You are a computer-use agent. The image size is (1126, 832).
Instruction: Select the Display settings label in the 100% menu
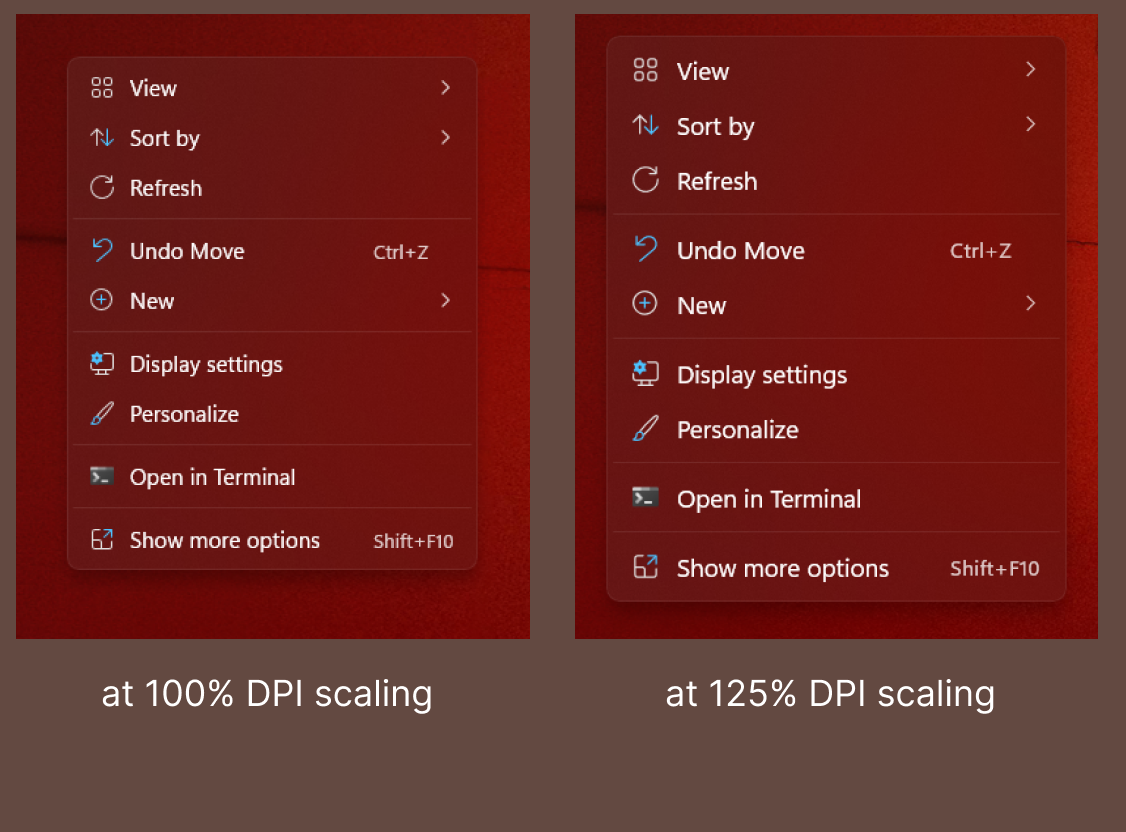(206, 365)
